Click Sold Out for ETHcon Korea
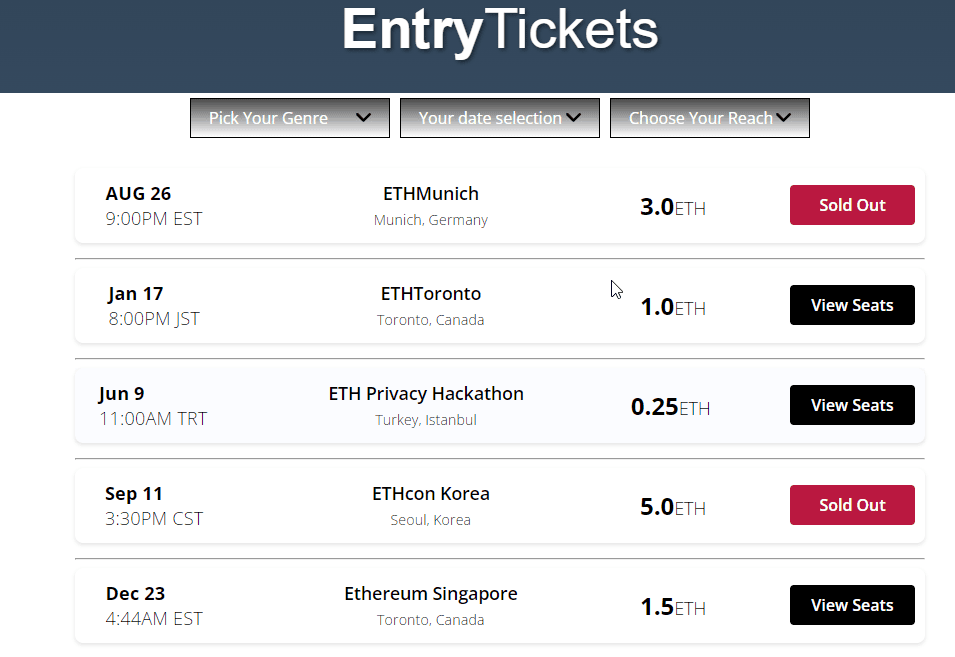This screenshot has height=657, width=955. click(x=852, y=505)
